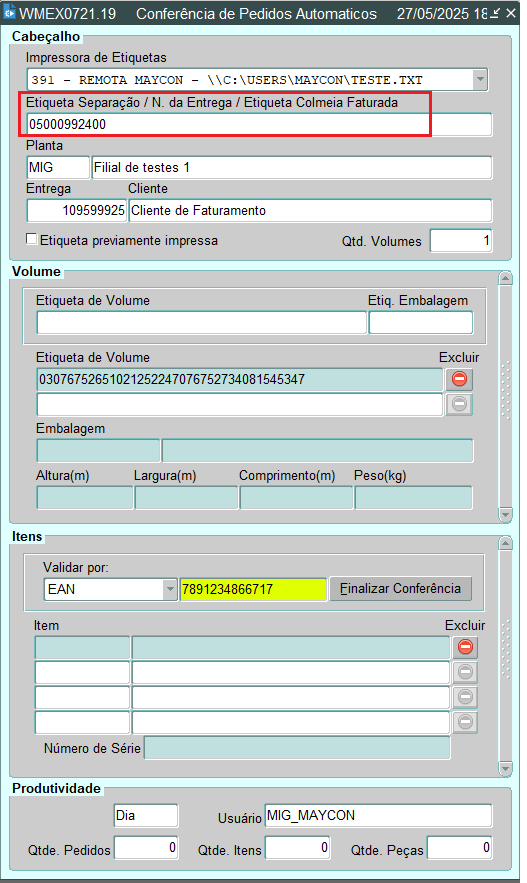The image size is (527, 883).
Task: Click greyed delete icon on second Item row
Action: point(465,672)
